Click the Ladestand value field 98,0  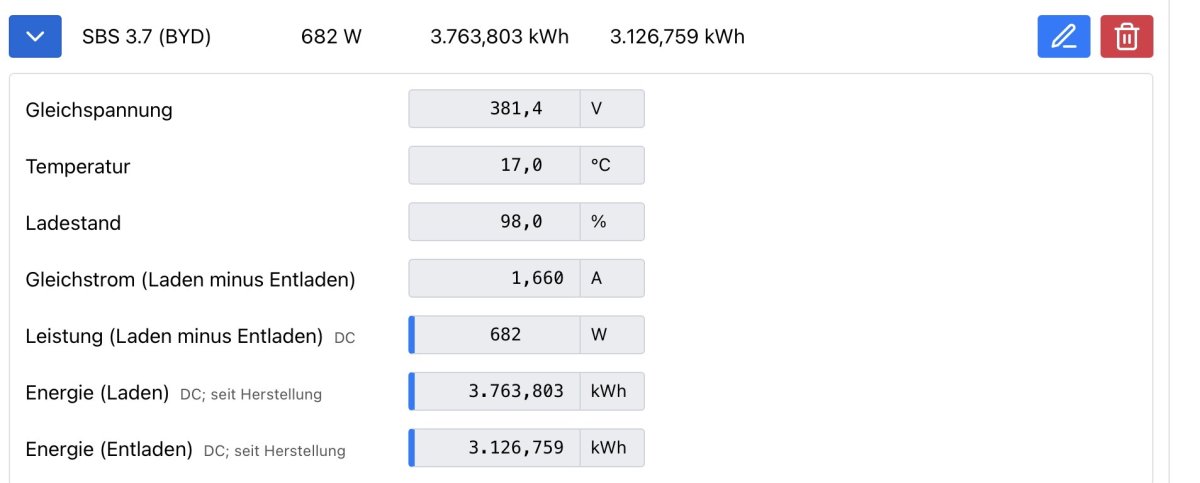(495, 222)
